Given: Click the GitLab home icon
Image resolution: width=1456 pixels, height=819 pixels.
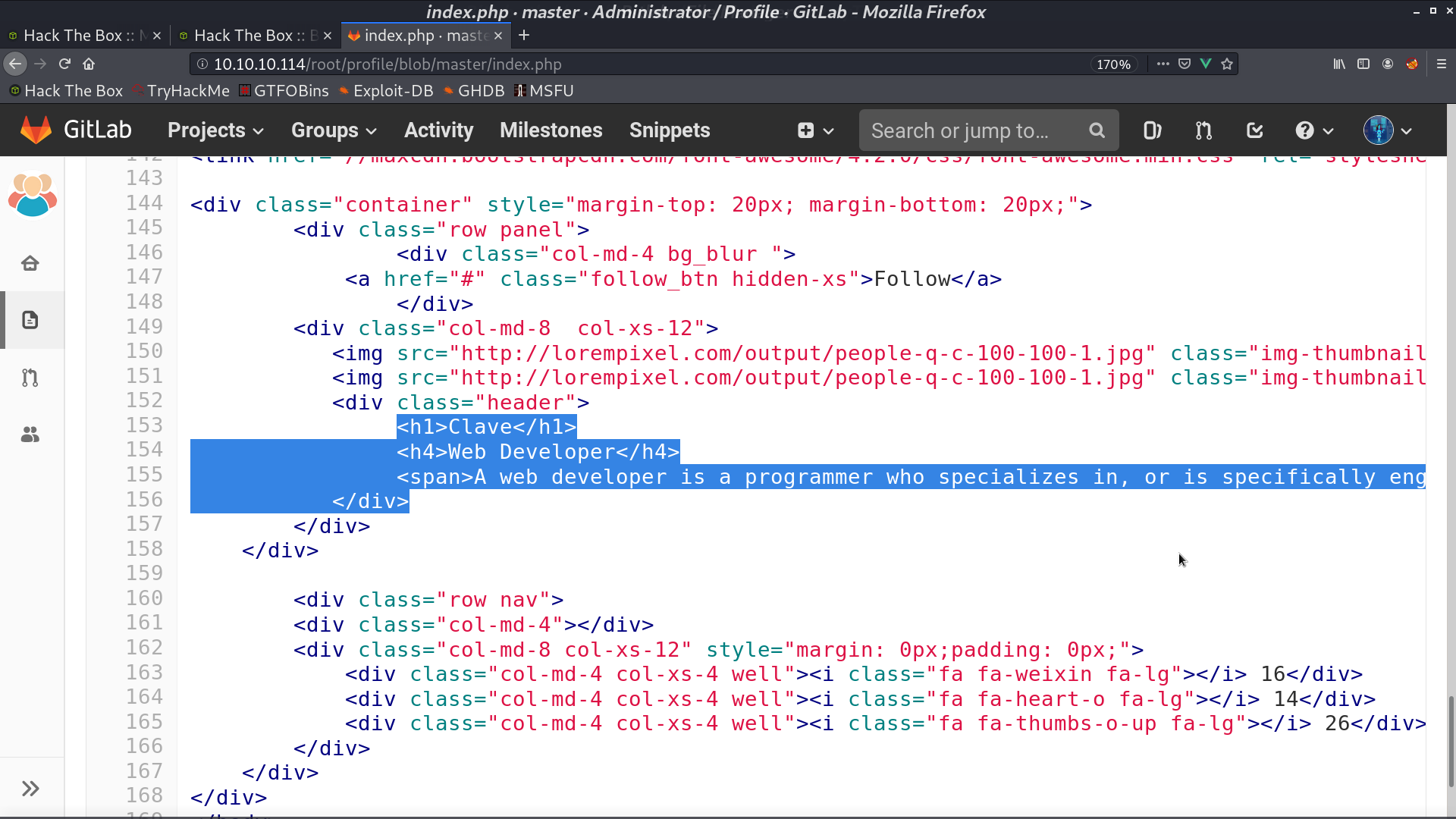Looking at the screenshot, I should tap(35, 128).
